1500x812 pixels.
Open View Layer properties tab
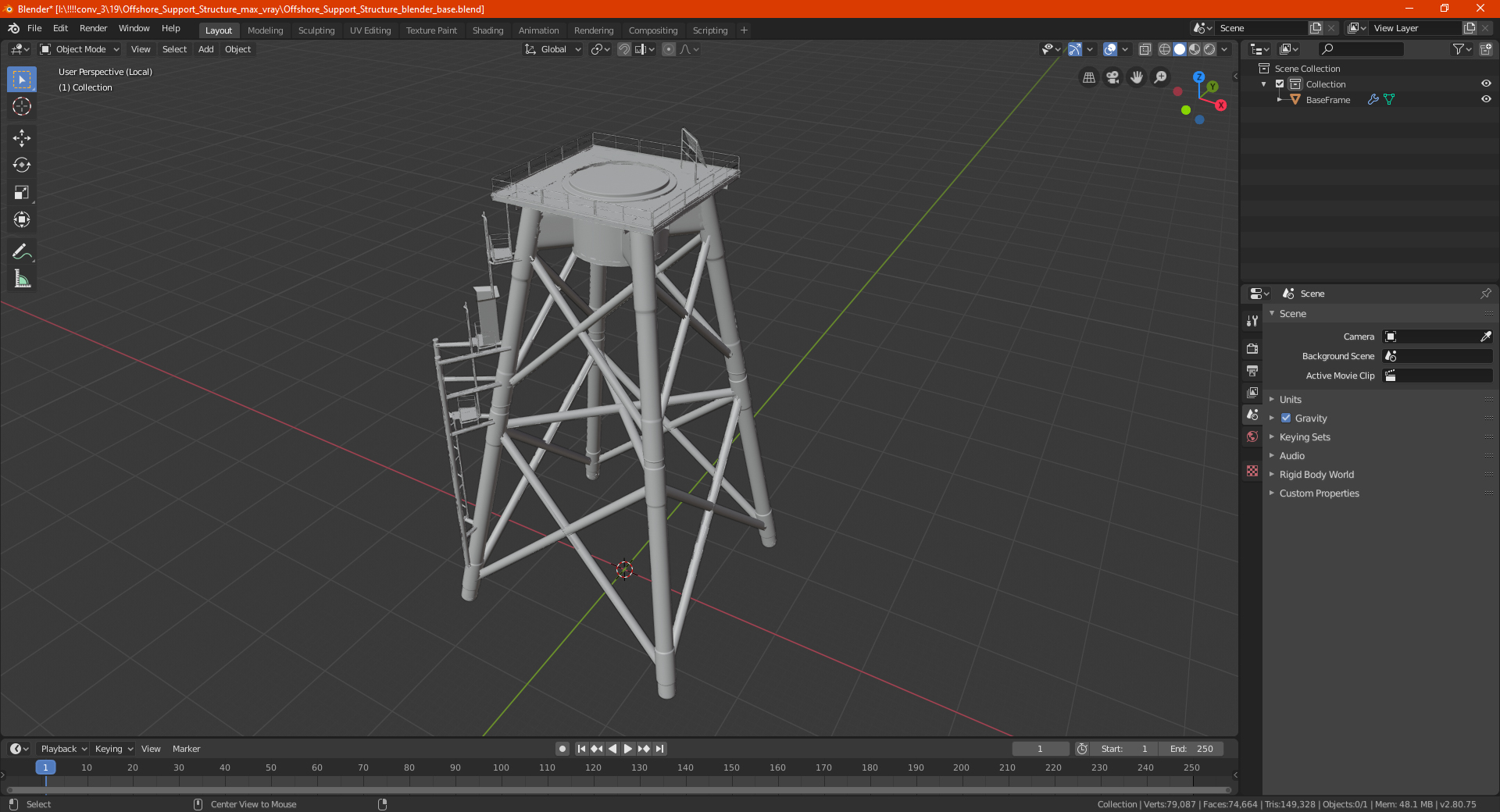coord(1252,392)
